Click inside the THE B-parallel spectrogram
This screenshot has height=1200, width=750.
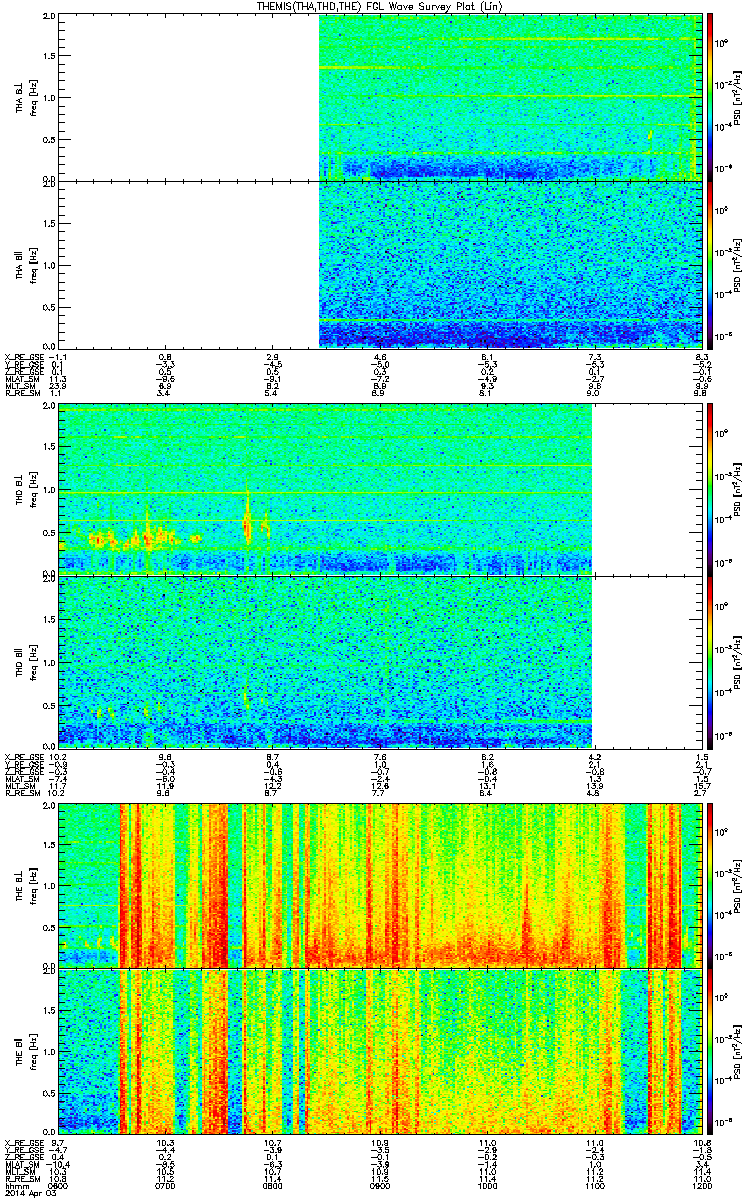tap(378, 1051)
